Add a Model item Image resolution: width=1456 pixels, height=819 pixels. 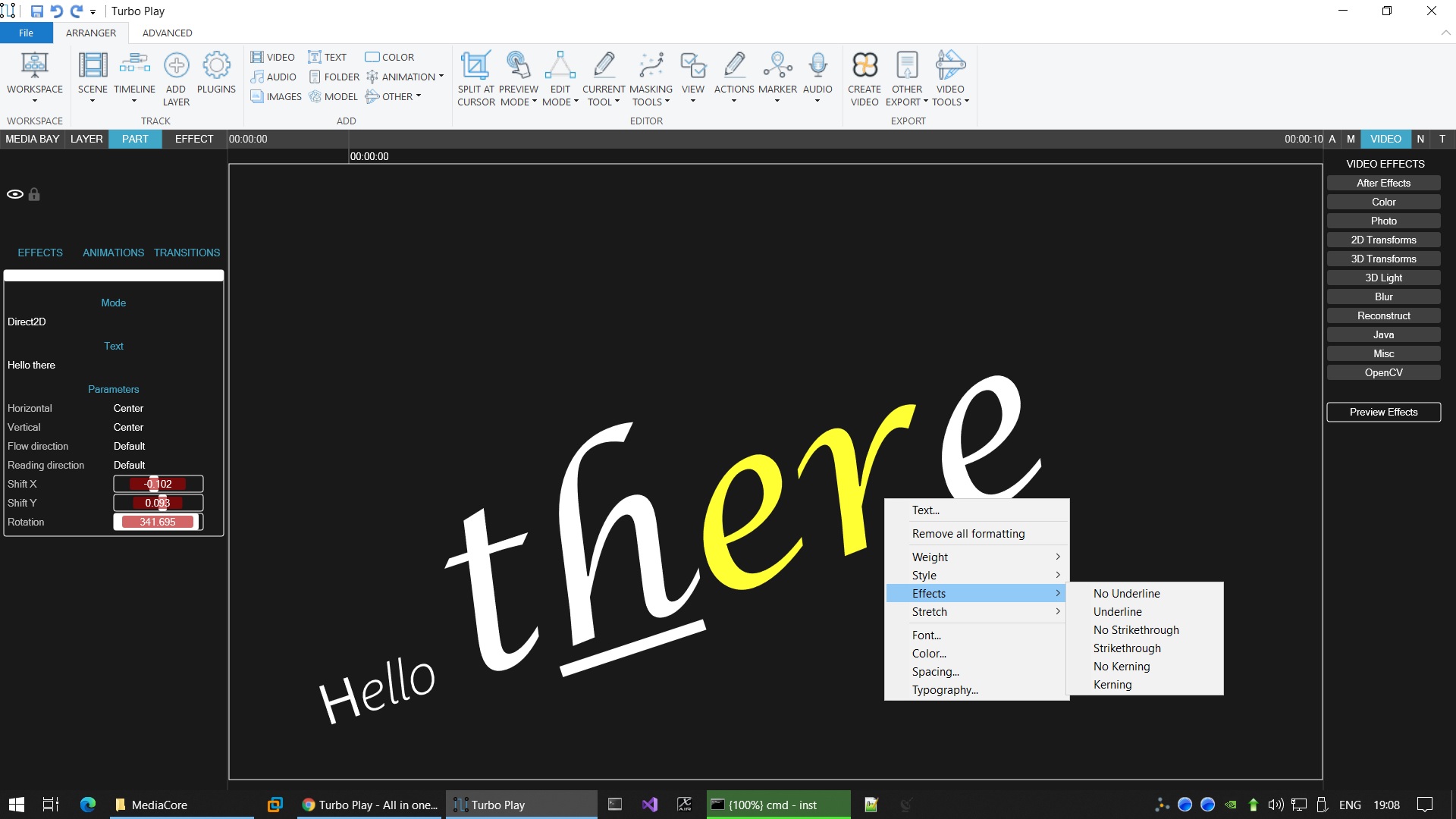pos(333,96)
